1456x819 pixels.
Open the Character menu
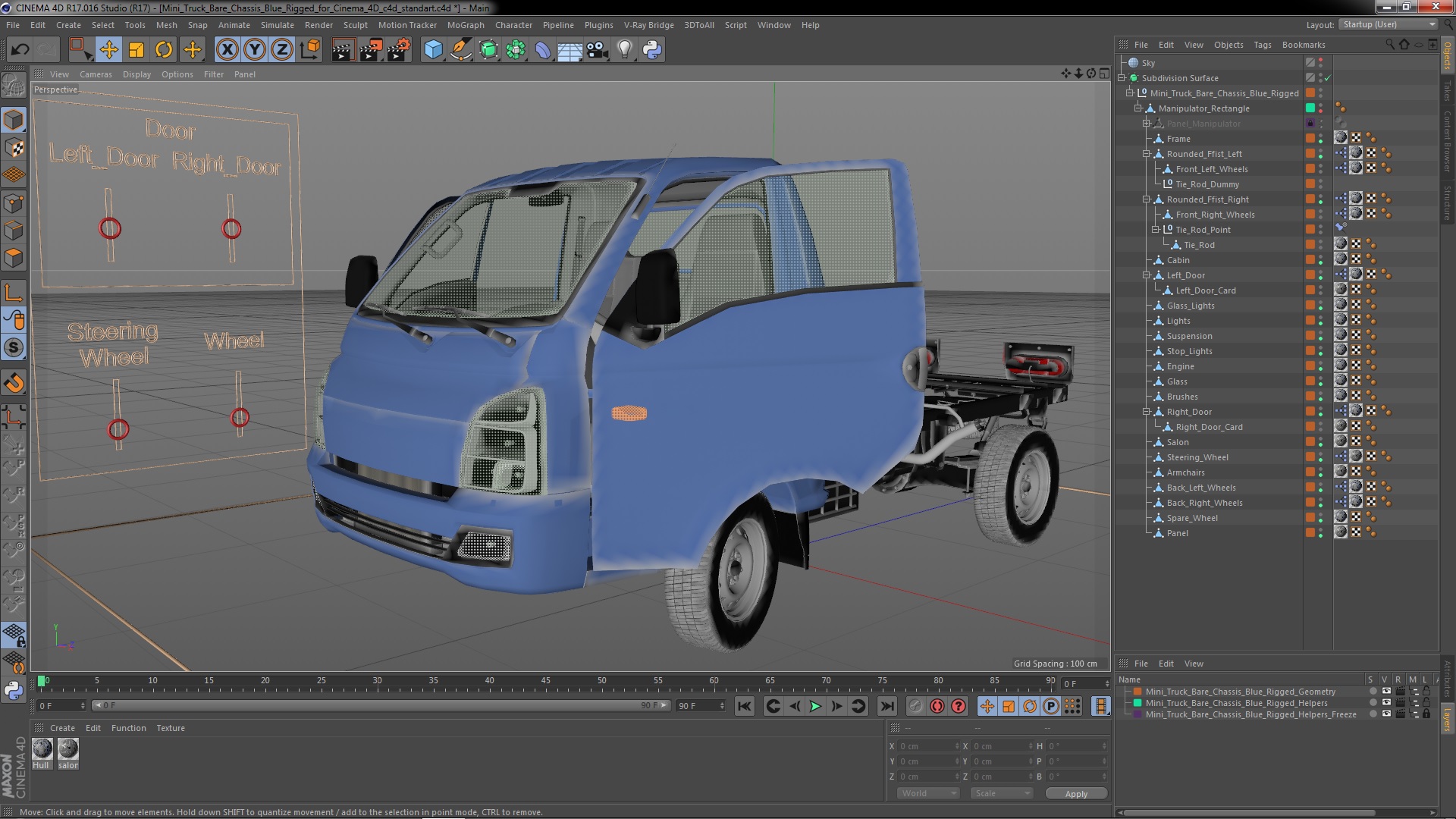513,25
